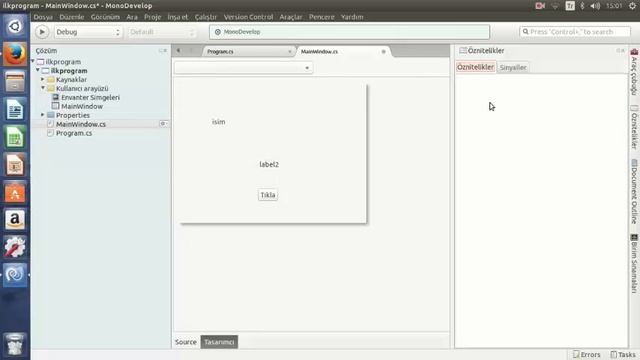The image size is (640, 360).
Task: Launch LibreOffice Impress from dock
Action: coord(15,164)
